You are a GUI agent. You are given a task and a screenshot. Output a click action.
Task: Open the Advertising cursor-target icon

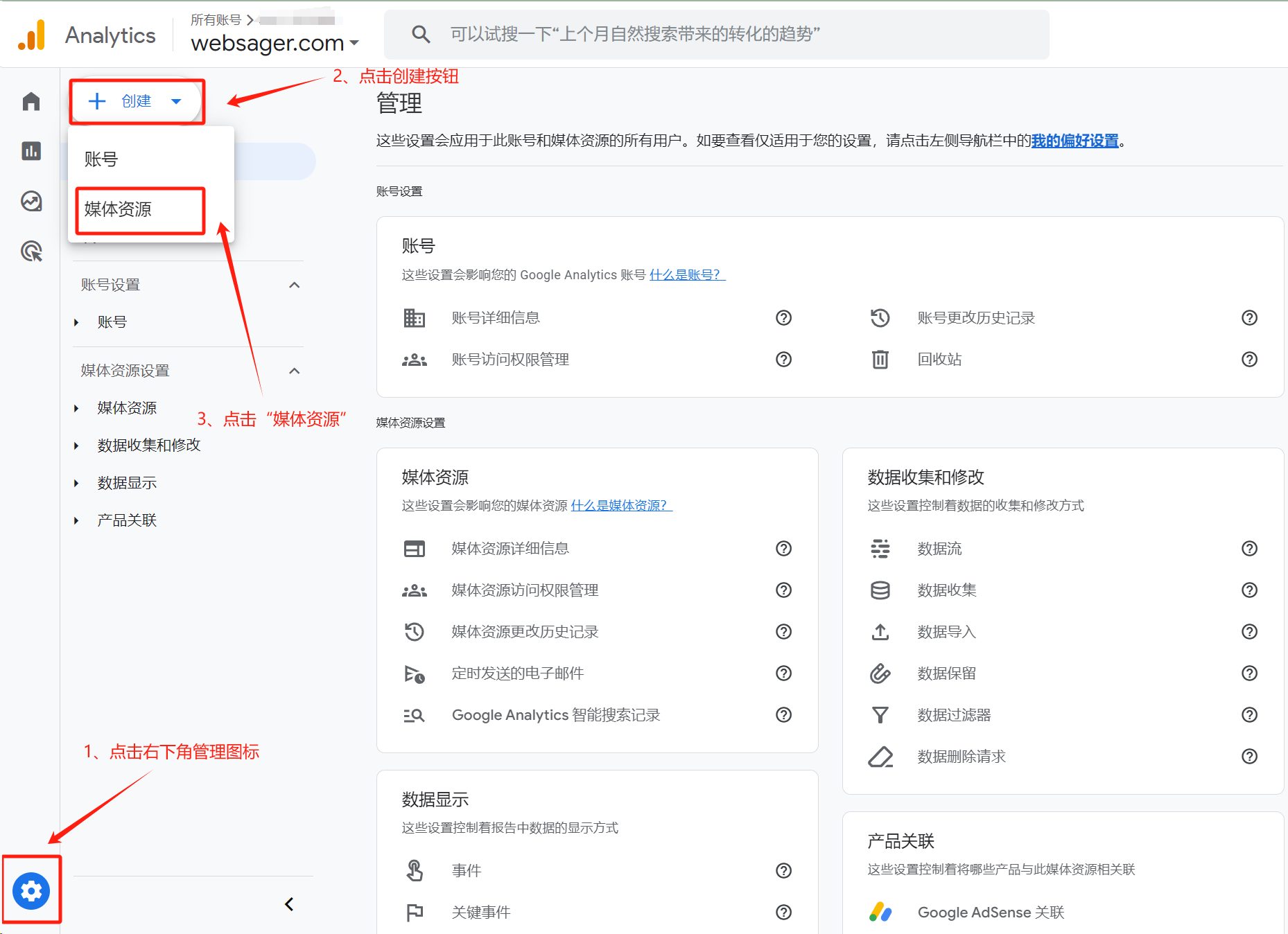[31, 251]
